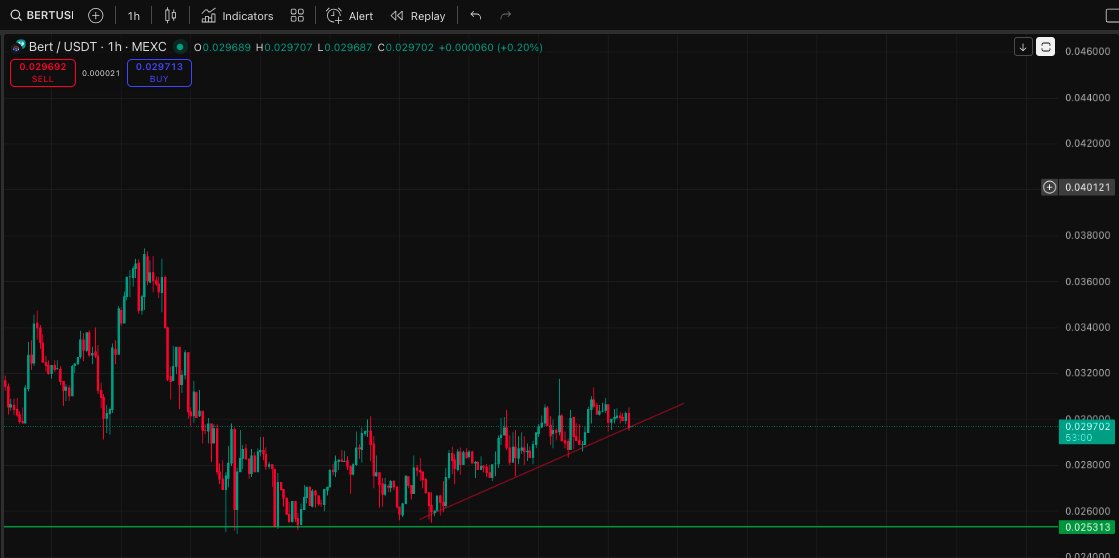The image size is (1119, 558).
Task: Open the layout templates grid icon
Action: pyautogui.click(x=298, y=16)
